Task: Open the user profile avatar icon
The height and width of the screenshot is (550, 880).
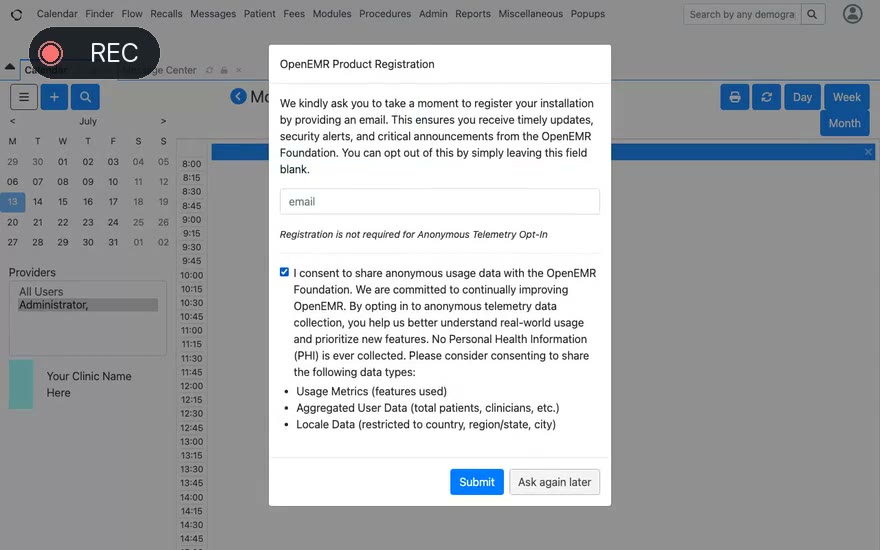Action: 852,14
